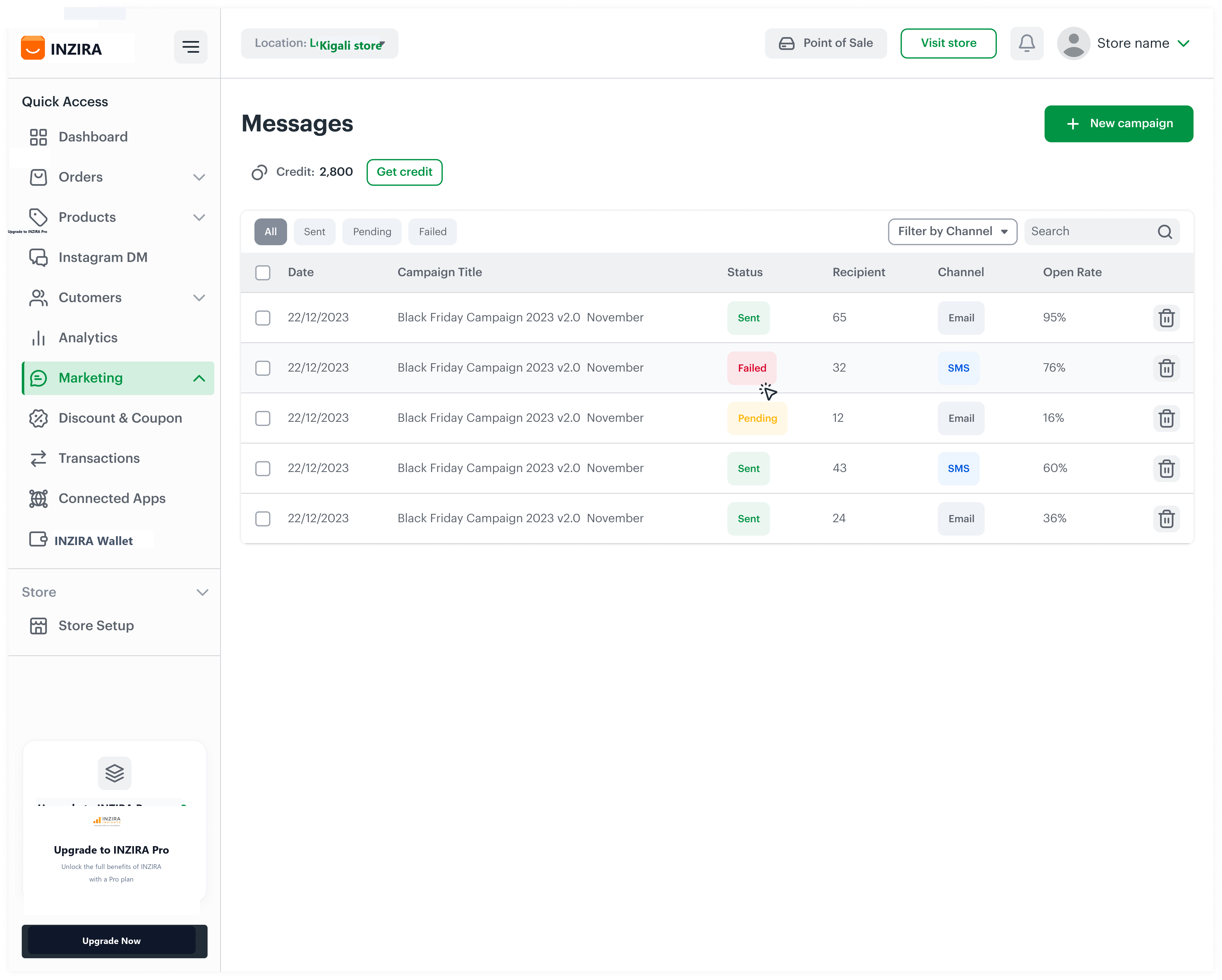Click the Dashboard grid icon

38,137
